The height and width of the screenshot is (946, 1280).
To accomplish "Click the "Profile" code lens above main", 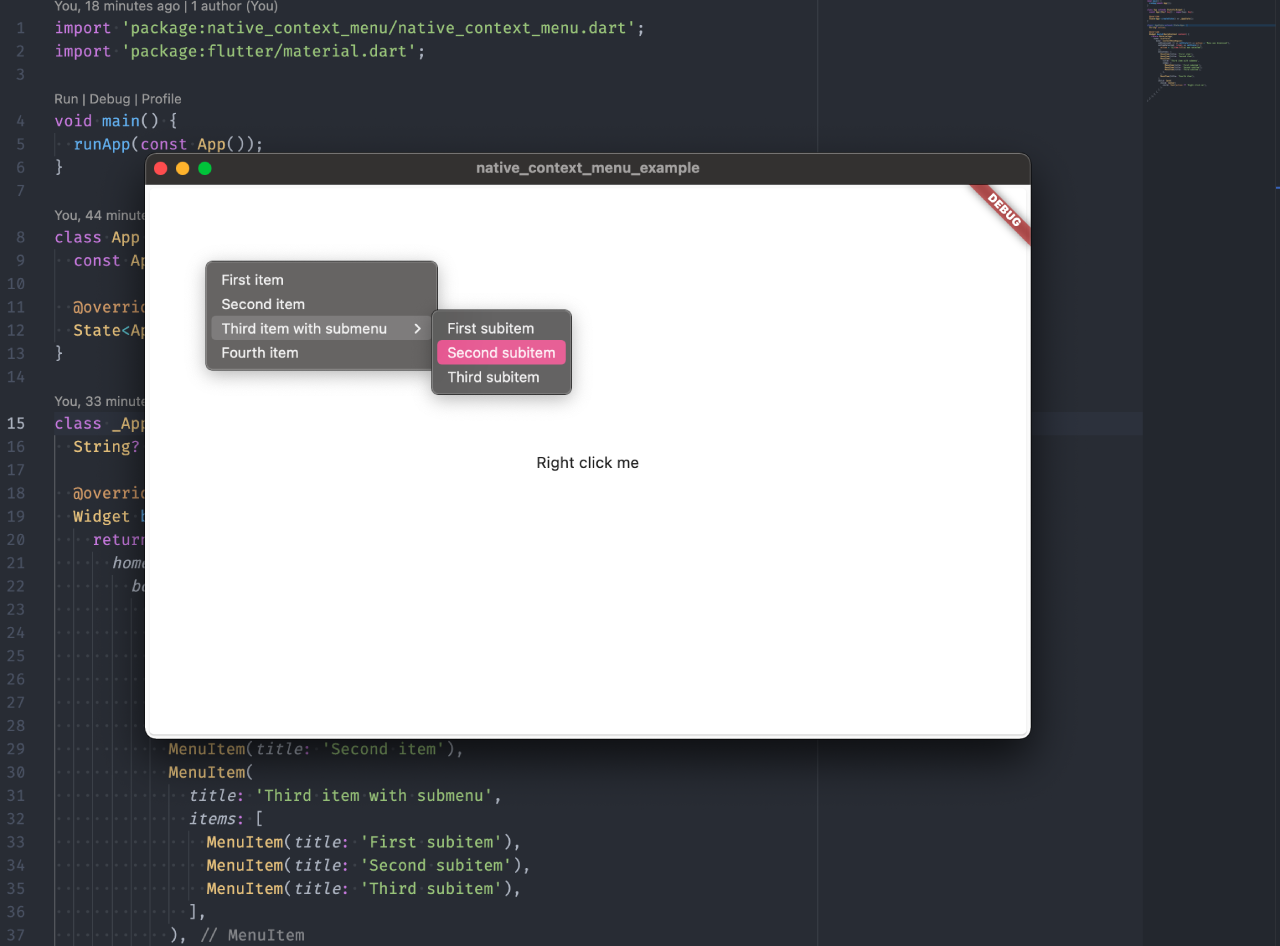I will (161, 99).
